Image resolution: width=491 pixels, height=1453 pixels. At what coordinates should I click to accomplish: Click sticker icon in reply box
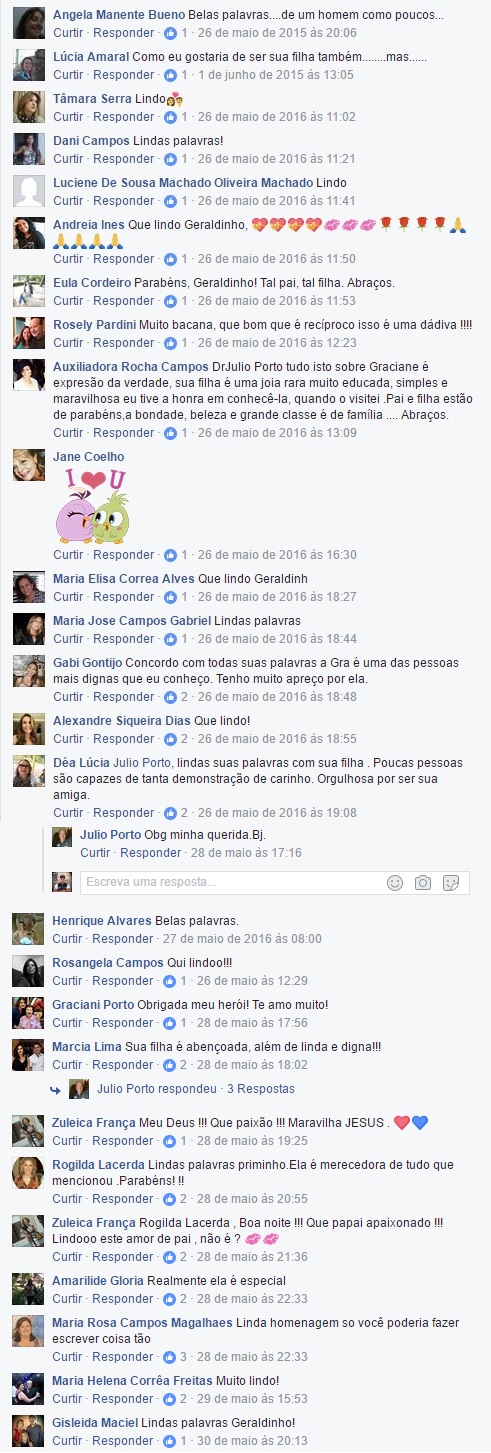pos(451,883)
